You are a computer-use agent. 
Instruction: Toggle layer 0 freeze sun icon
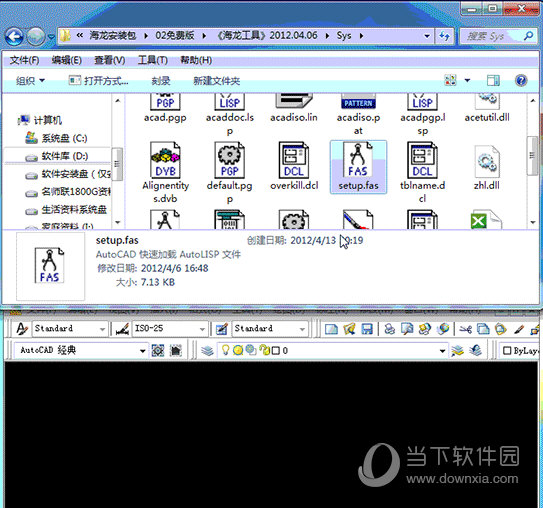pyautogui.click(x=238, y=351)
